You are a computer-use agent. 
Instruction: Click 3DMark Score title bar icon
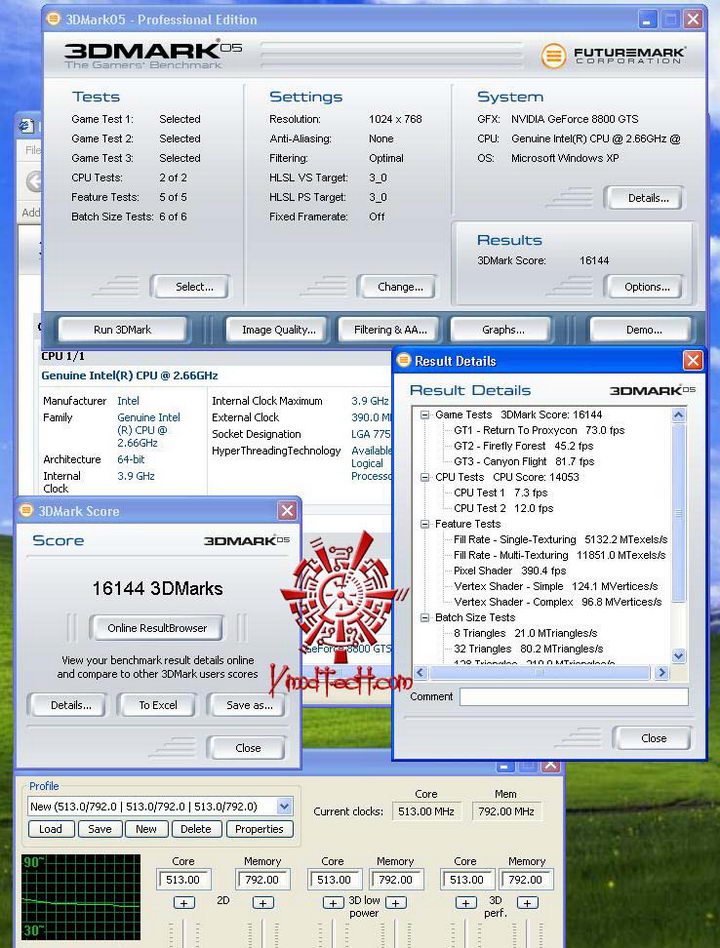click(x=26, y=510)
